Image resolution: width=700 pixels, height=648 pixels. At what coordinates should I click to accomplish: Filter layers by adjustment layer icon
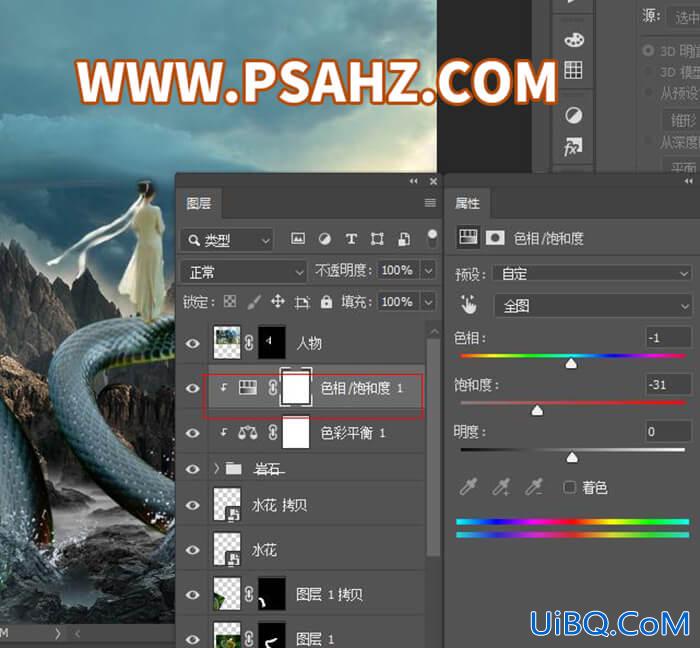325,239
